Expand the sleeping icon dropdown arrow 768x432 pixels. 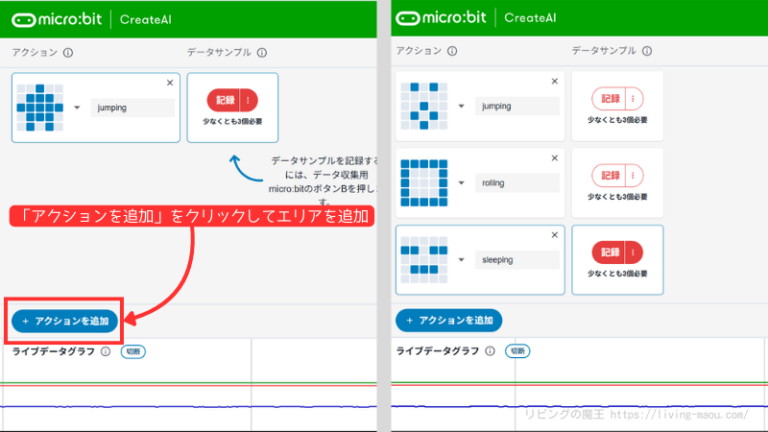(x=461, y=259)
